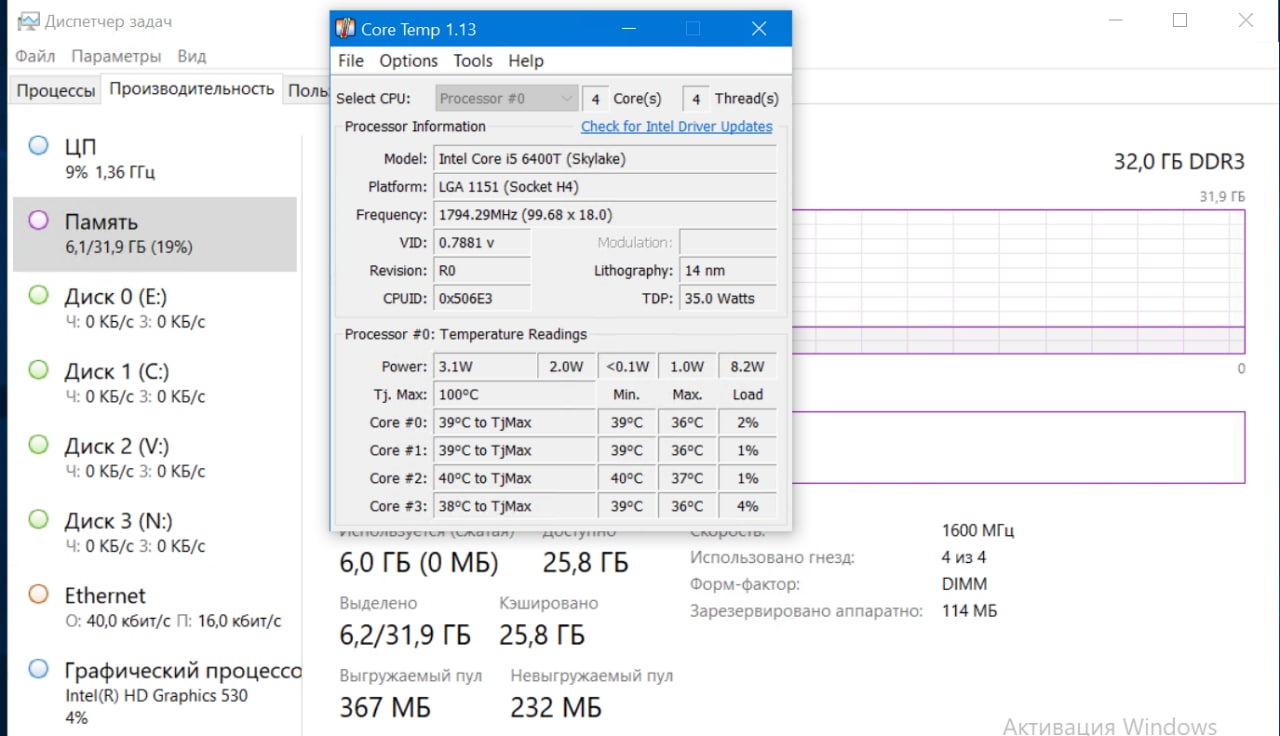Click the memory speed value 1600 МГц
This screenshot has height=736, width=1280.
(x=978, y=531)
